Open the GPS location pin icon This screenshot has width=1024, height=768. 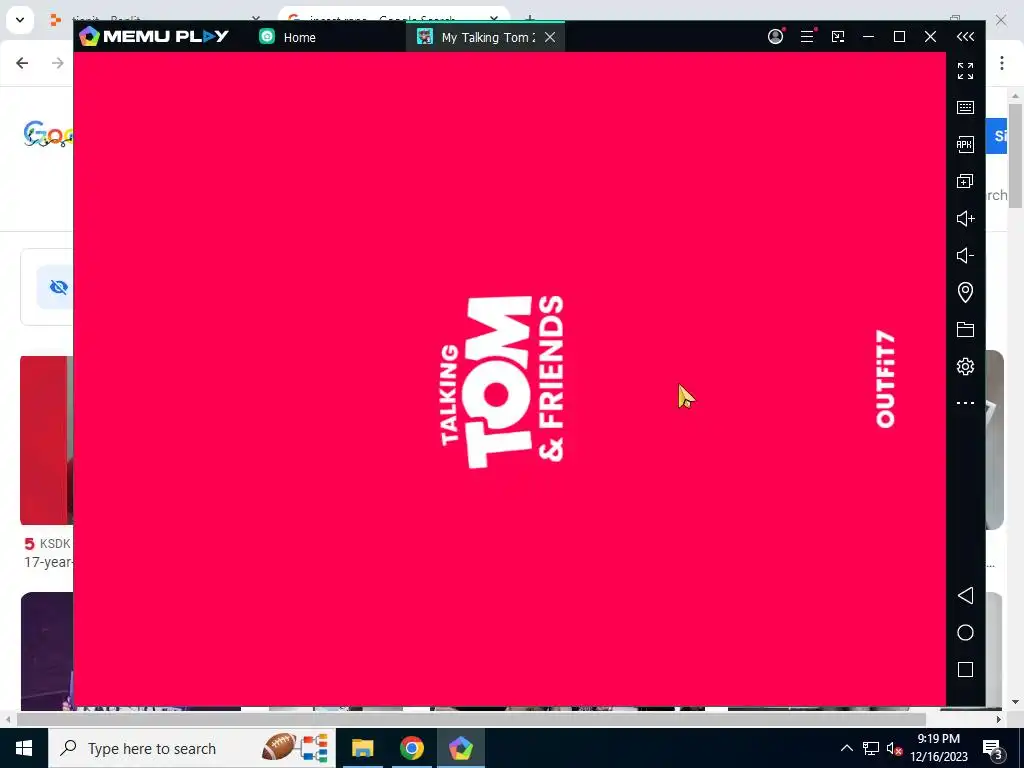(x=965, y=292)
